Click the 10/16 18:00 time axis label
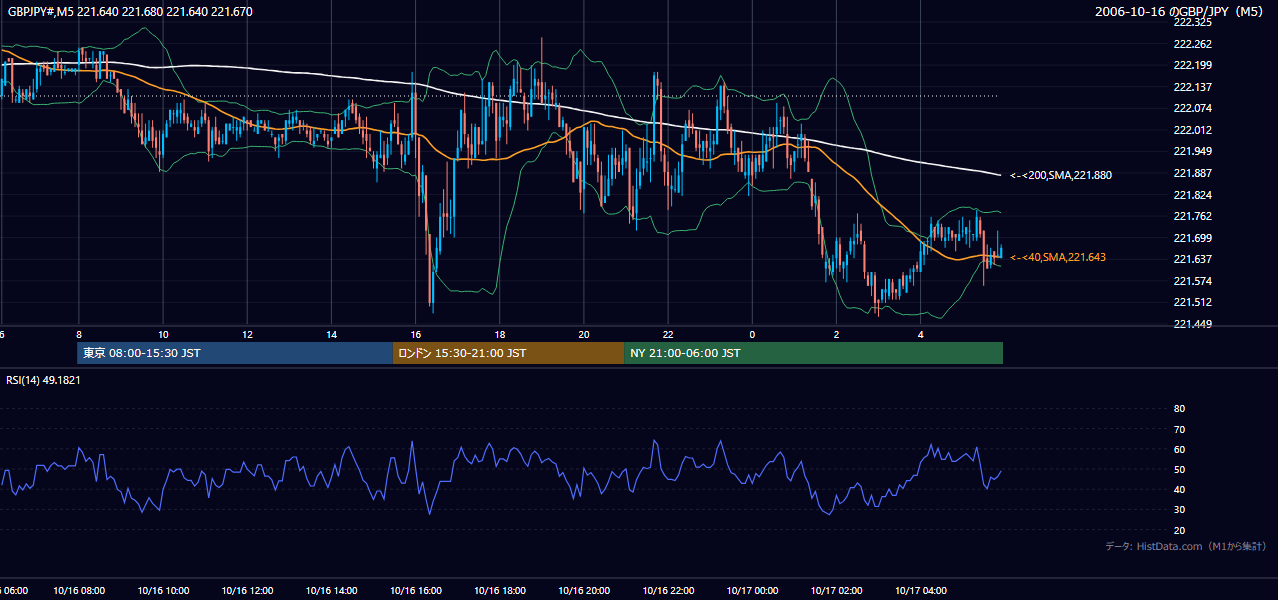 click(500, 591)
